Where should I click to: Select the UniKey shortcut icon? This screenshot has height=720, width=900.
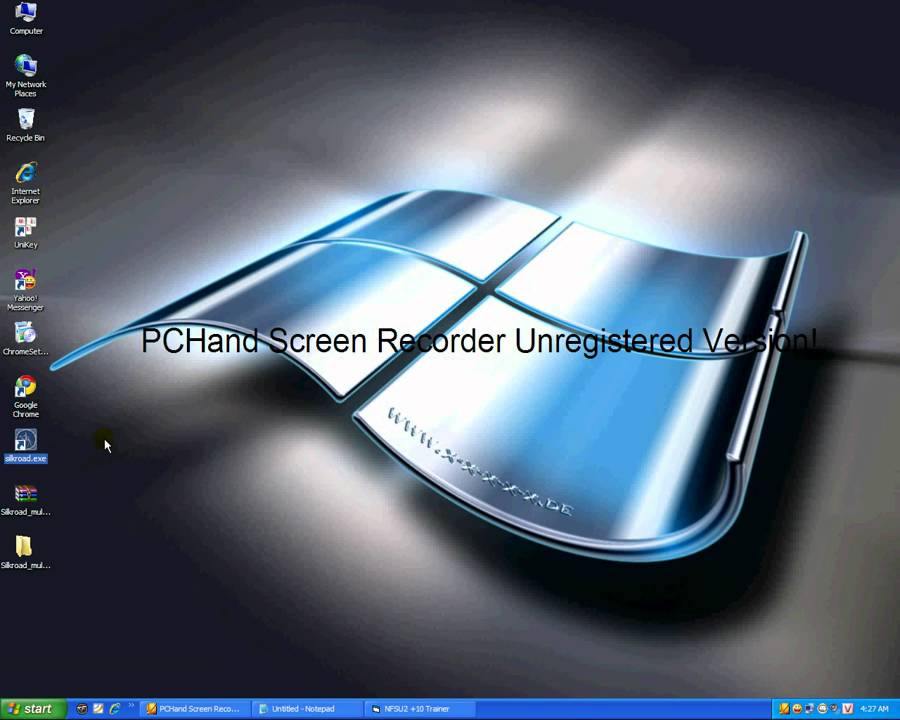point(26,232)
